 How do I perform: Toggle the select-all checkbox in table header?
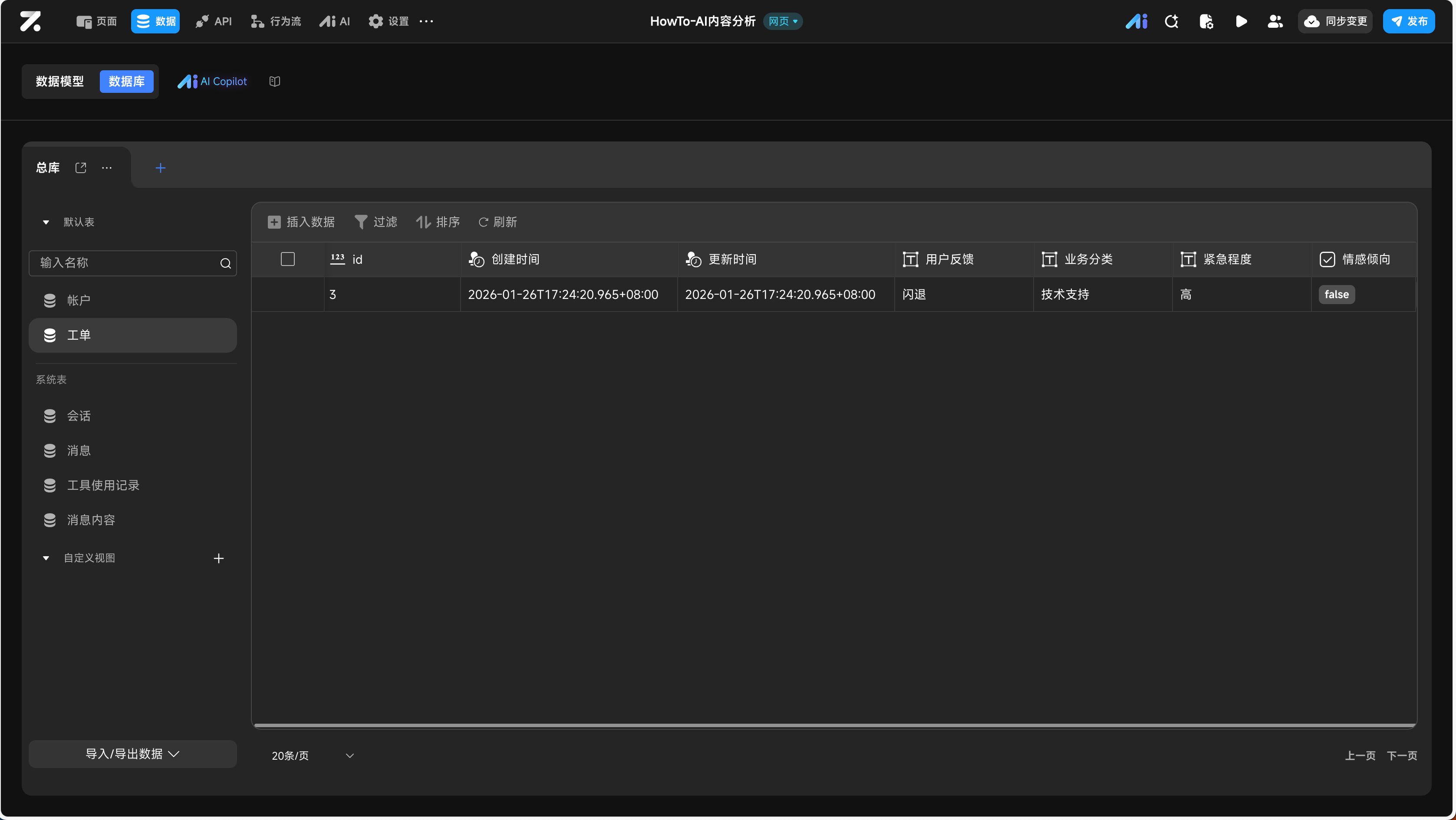(288, 259)
